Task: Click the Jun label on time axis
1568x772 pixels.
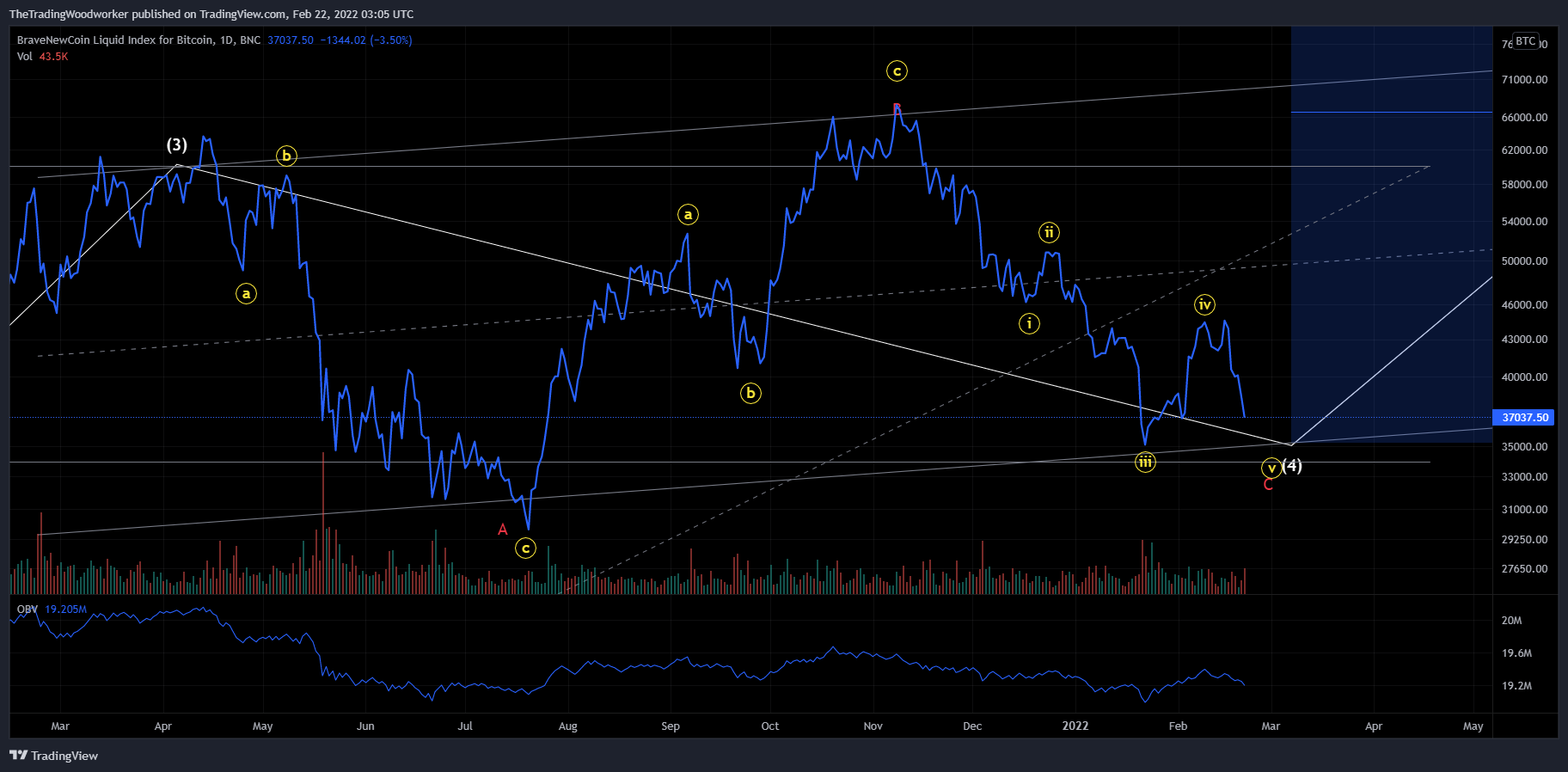Action: coord(365,726)
